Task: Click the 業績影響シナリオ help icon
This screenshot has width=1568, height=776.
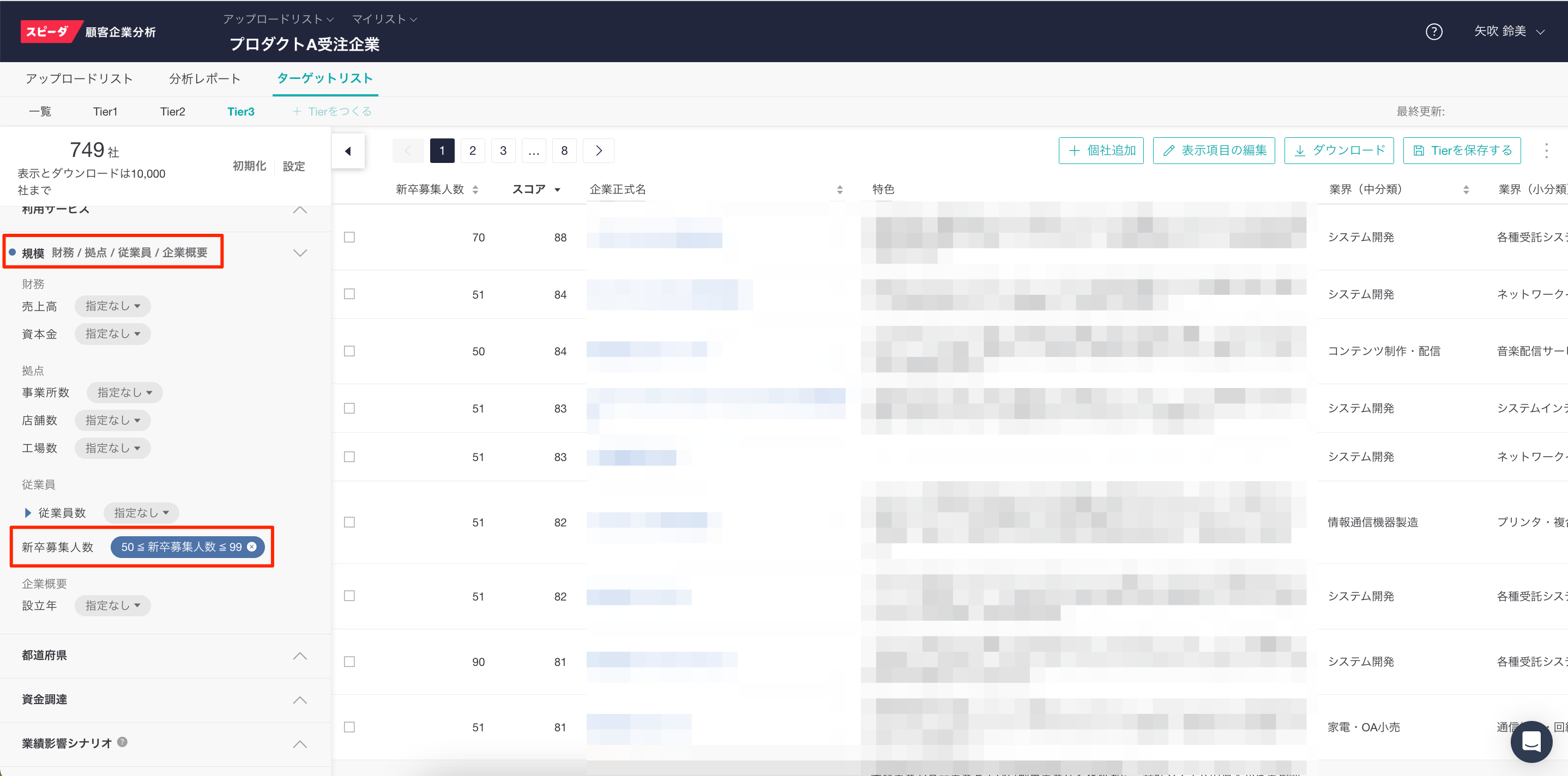Action: (122, 742)
